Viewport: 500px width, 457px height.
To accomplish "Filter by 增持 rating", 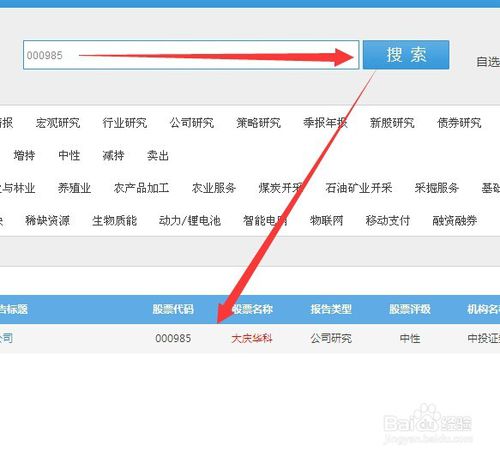I will pos(24,155).
